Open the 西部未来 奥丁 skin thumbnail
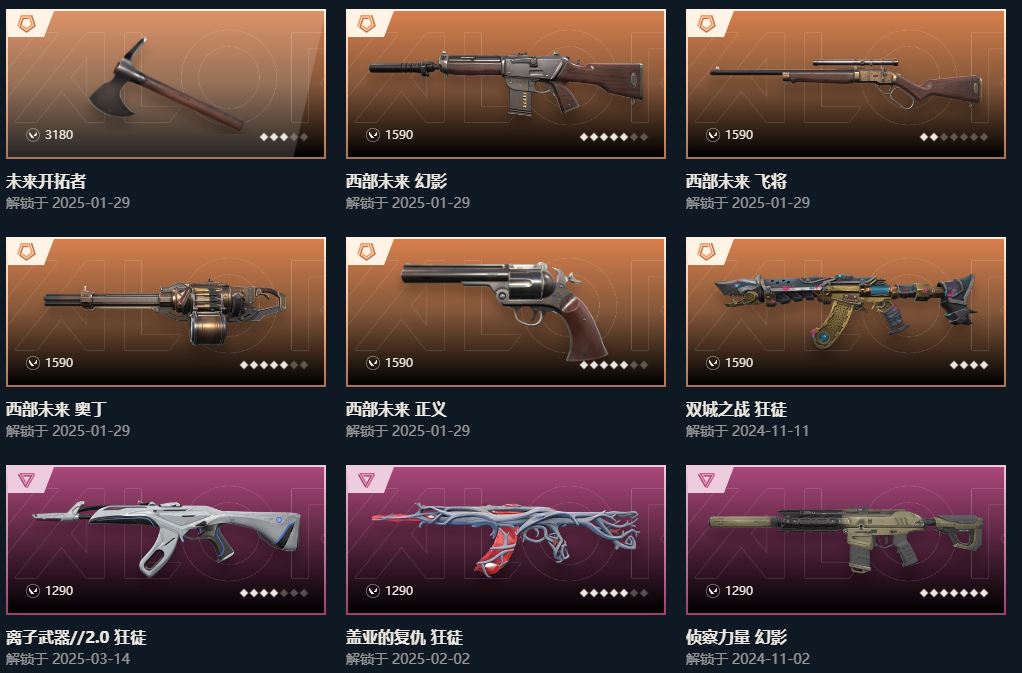1022x673 pixels. point(166,311)
